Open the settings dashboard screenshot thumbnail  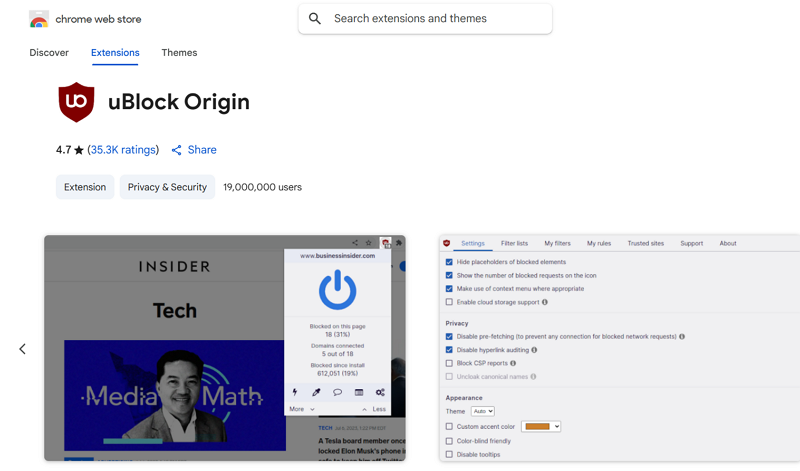(619, 348)
